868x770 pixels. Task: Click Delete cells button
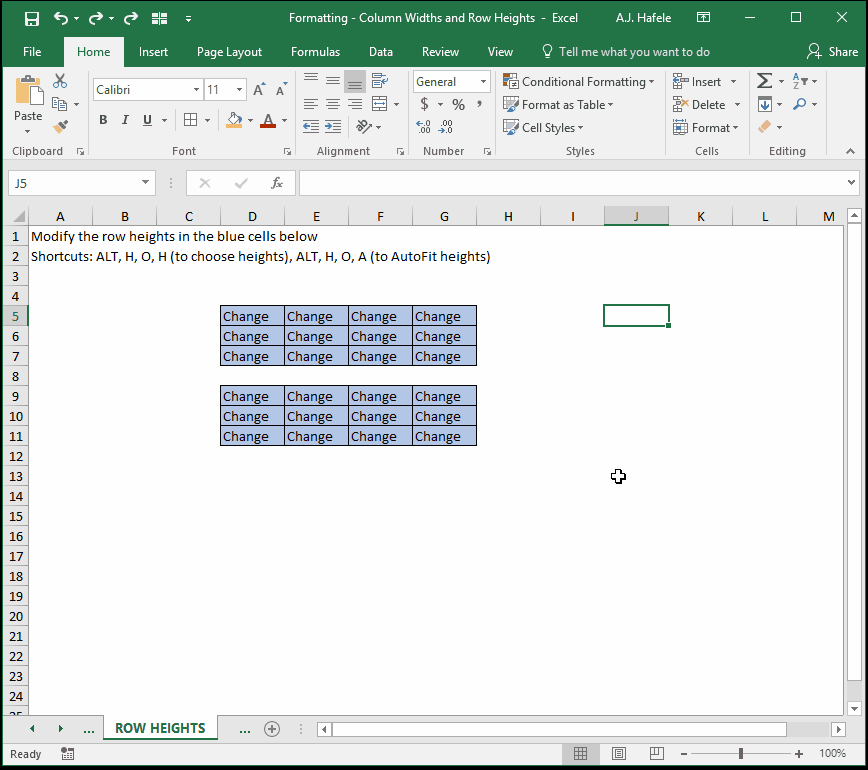tap(699, 105)
